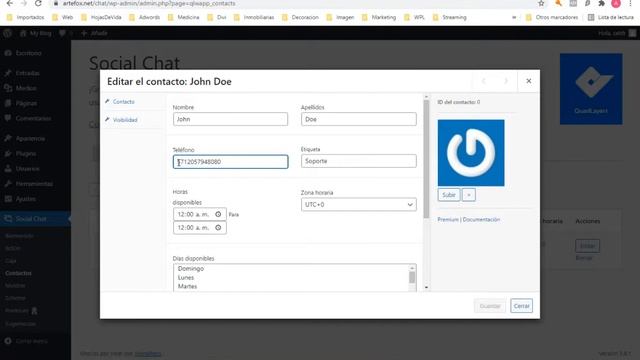
Task: Click the Teléfono number field
Action: pyautogui.click(x=230, y=162)
